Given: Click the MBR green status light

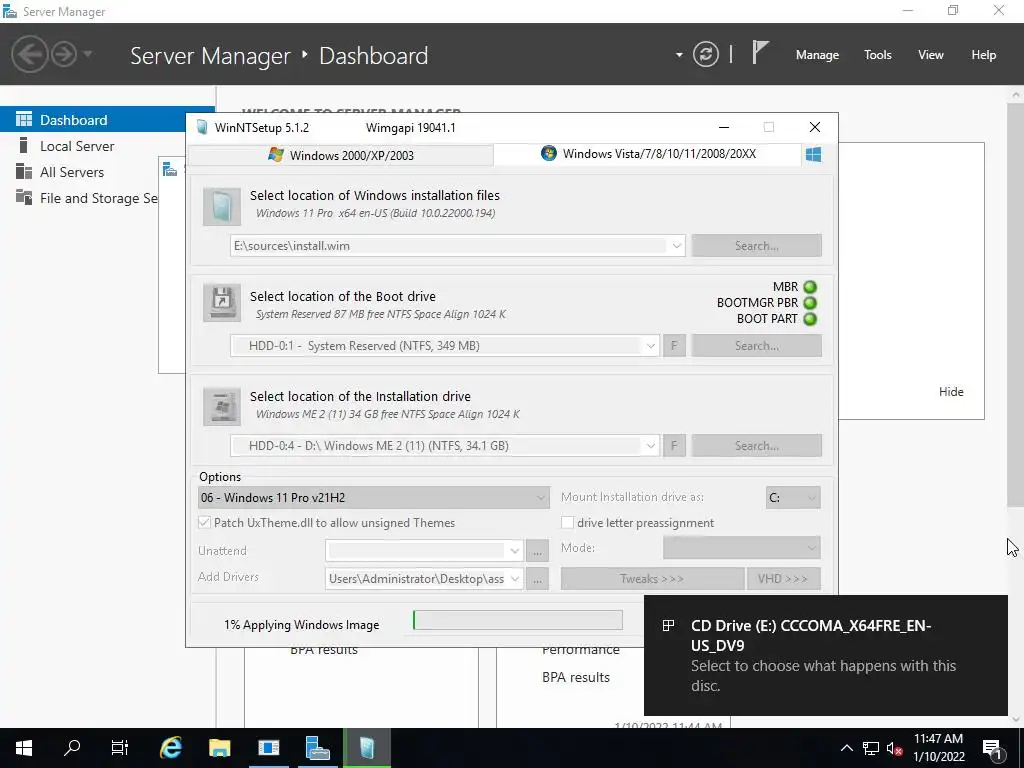Looking at the screenshot, I should point(810,287).
